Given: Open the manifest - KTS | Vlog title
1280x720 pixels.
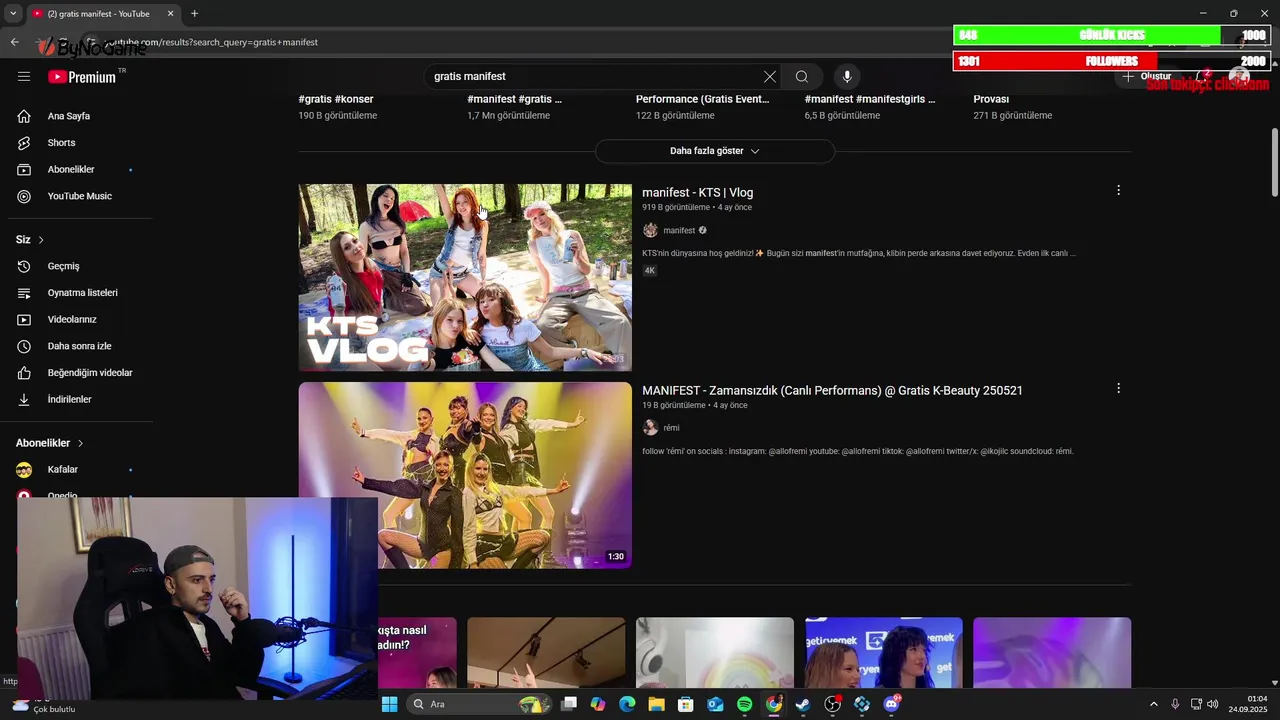Looking at the screenshot, I should (697, 192).
